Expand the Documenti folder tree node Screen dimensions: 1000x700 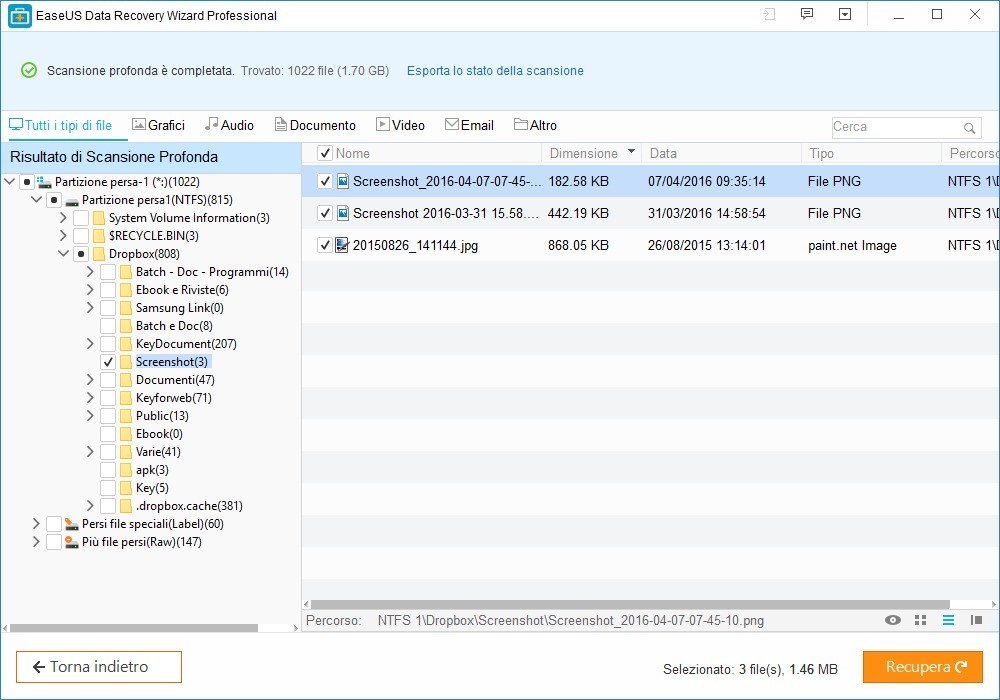click(x=91, y=380)
